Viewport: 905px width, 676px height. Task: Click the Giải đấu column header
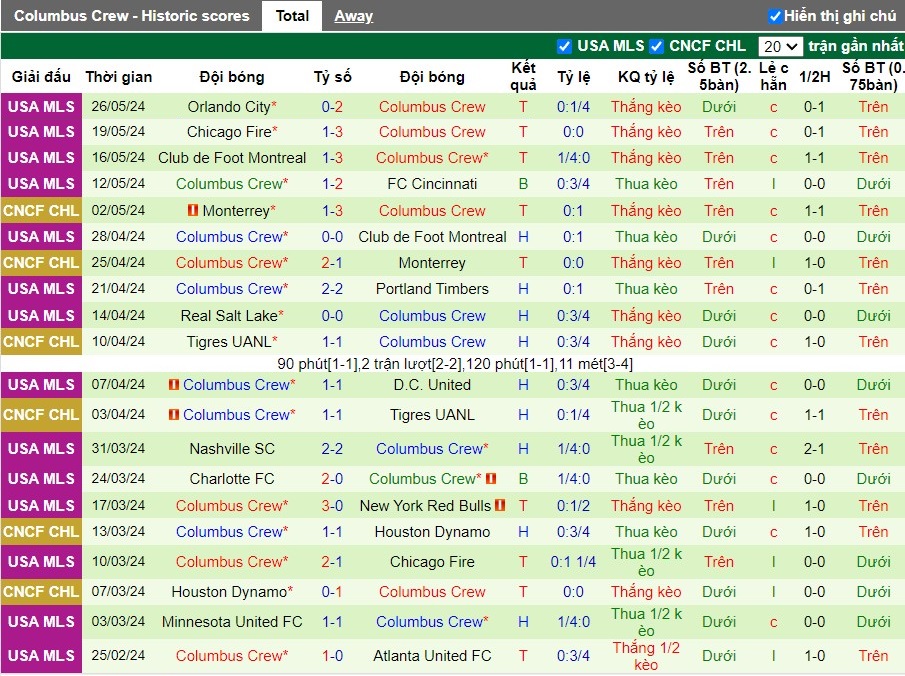point(41,77)
